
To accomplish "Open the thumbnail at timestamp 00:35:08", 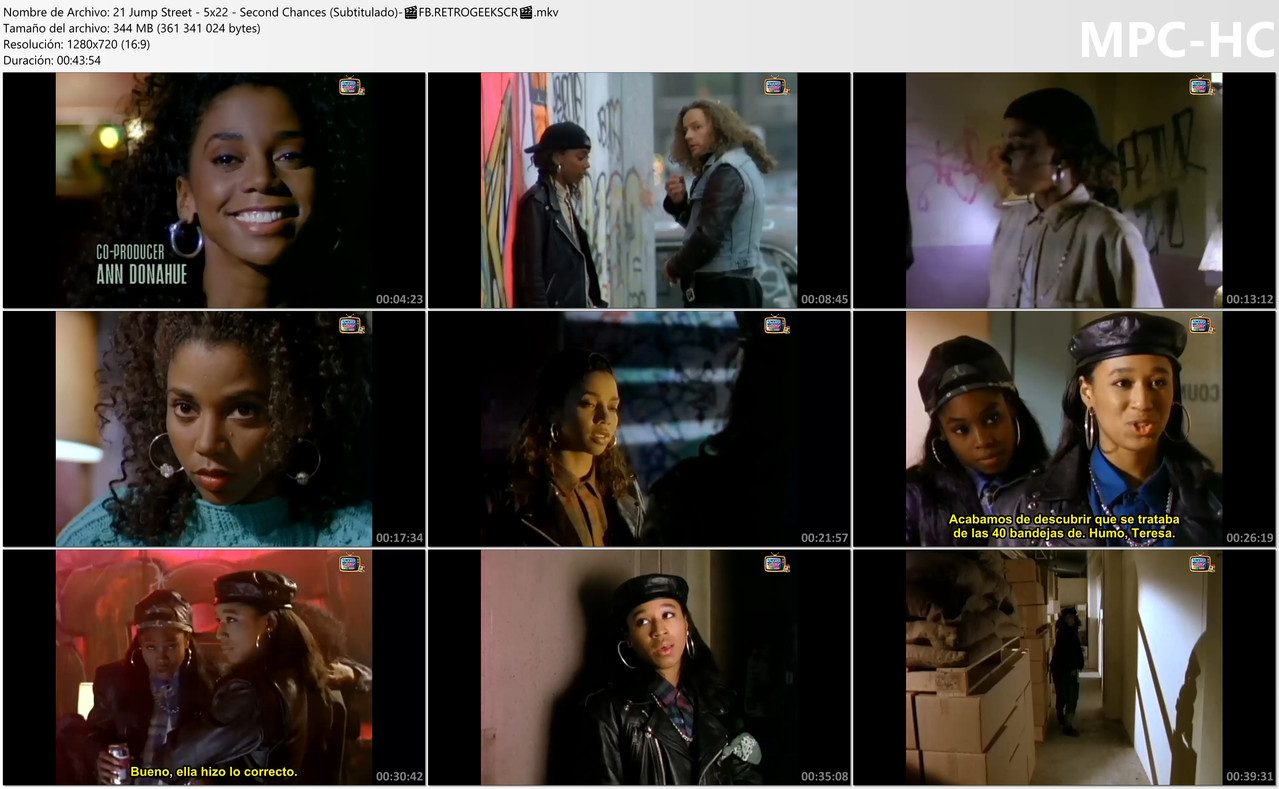I will pos(639,666).
